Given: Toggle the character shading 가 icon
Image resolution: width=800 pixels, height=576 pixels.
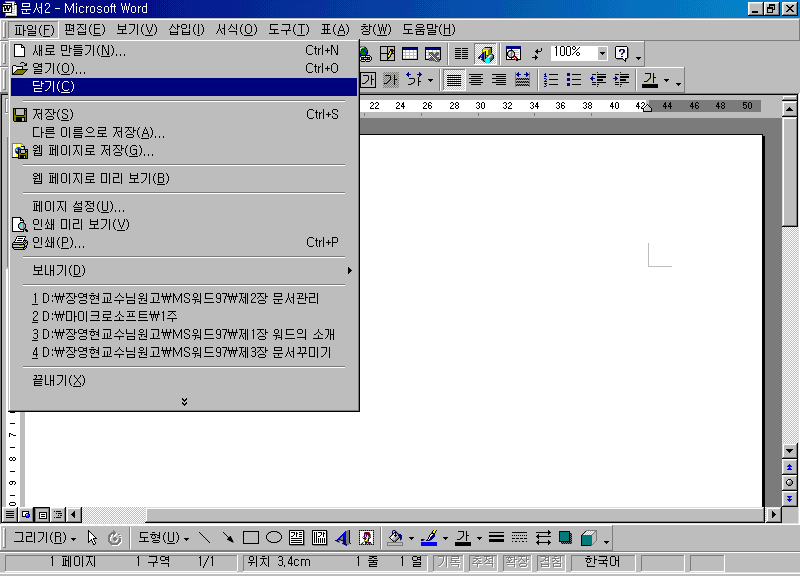Looking at the screenshot, I should coord(390,80).
